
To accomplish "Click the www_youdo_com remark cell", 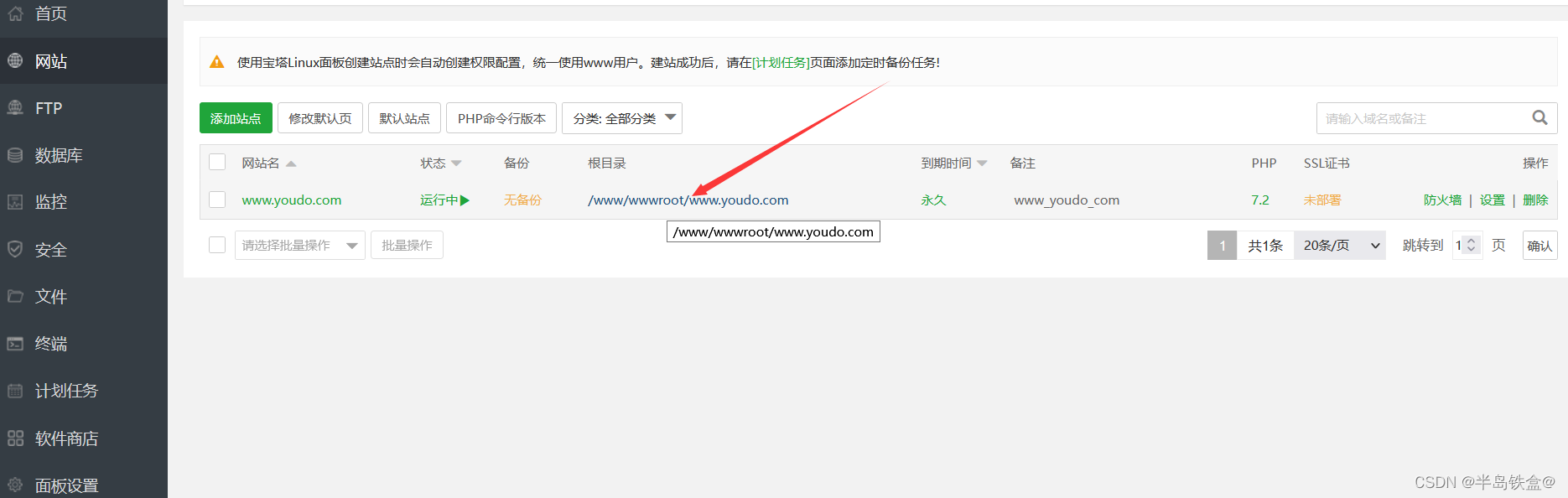I will [x=1067, y=200].
